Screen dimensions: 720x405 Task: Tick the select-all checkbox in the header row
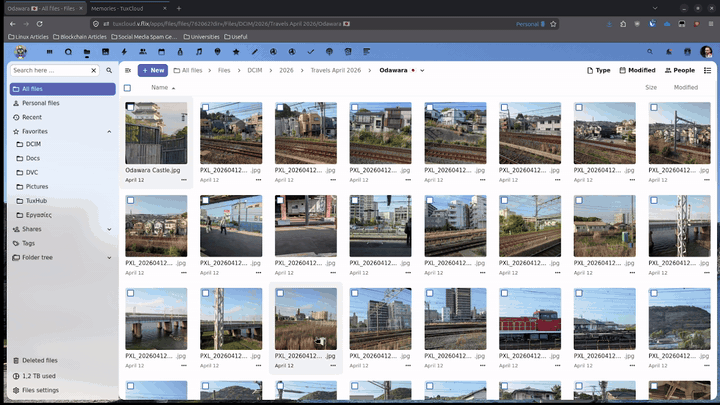pyautogui.click(x=128, y=88)
